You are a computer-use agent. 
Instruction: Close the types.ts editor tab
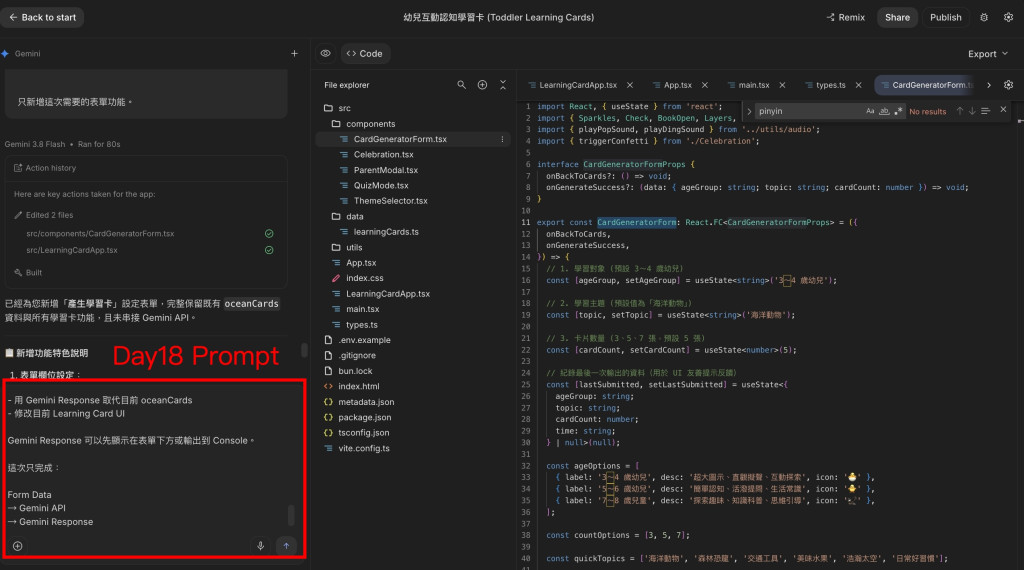858,85
